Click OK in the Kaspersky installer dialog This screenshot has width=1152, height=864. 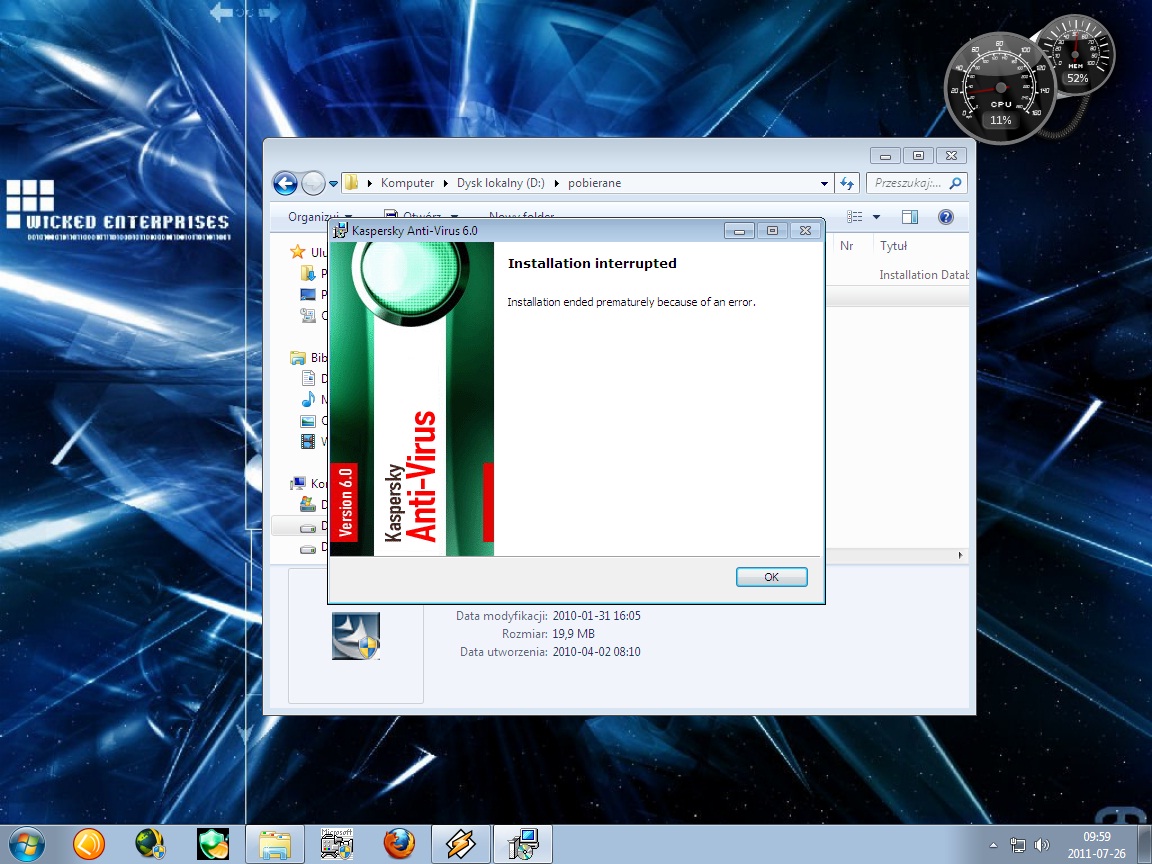pyautogui.click(x=771, y=577)
